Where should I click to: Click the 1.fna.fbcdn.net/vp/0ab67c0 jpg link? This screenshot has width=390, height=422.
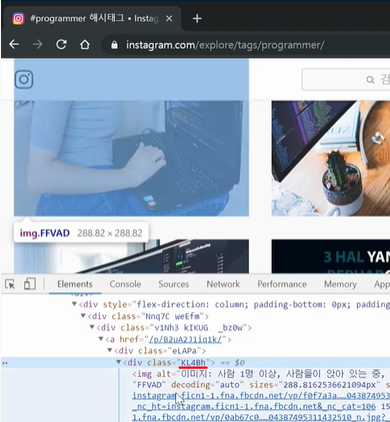261,417
